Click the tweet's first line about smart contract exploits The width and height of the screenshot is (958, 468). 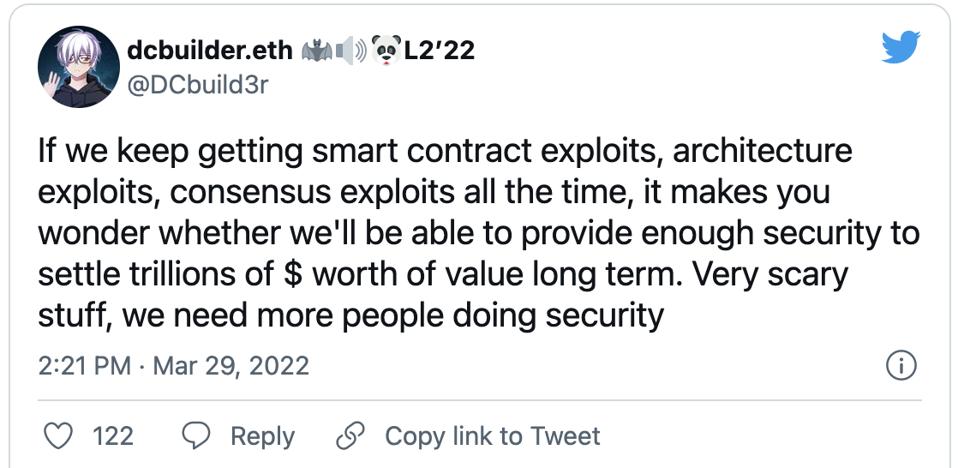click(x=444, y=152)
